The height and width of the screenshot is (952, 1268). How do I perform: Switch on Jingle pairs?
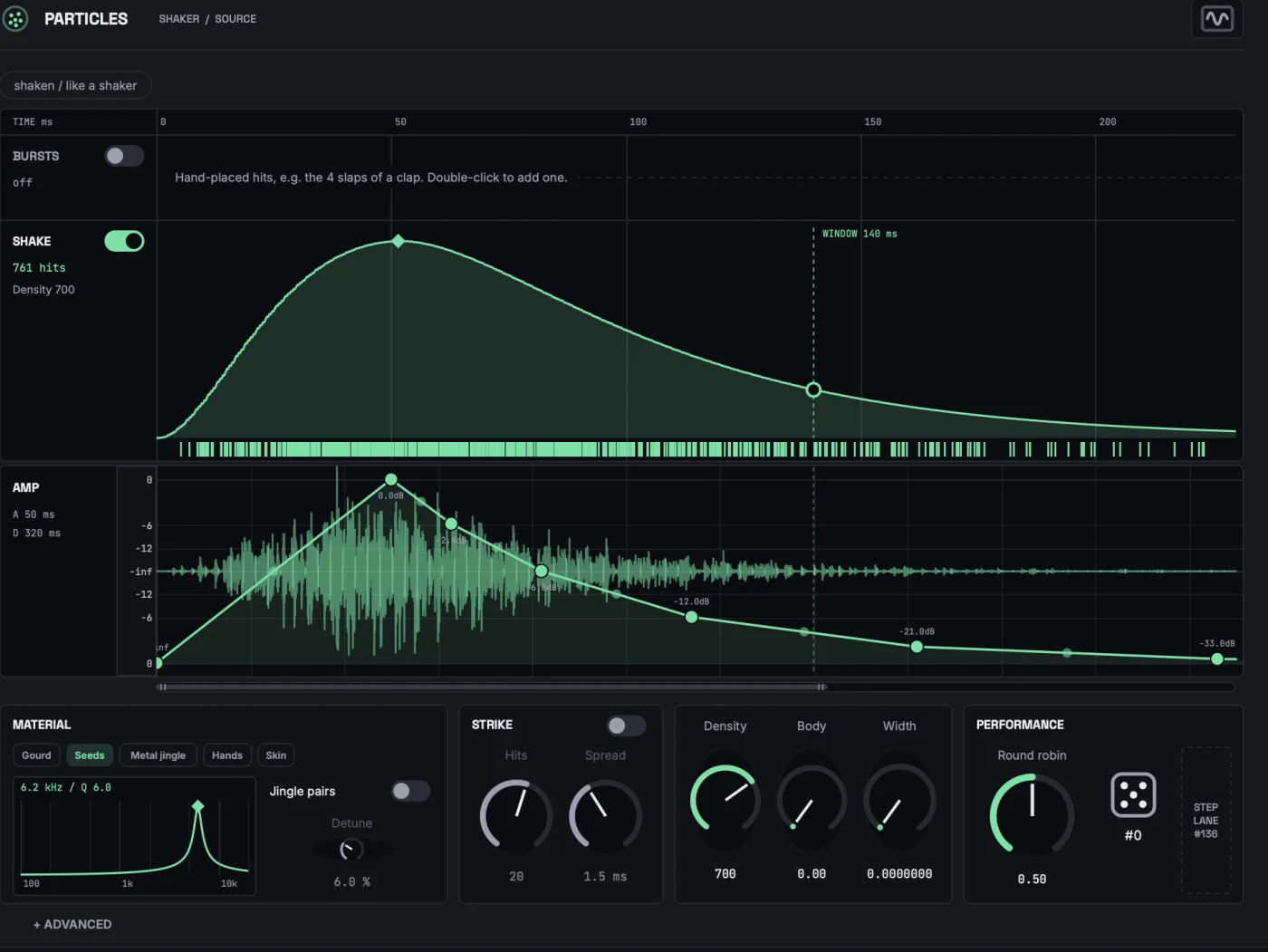[x=410, y=792]
